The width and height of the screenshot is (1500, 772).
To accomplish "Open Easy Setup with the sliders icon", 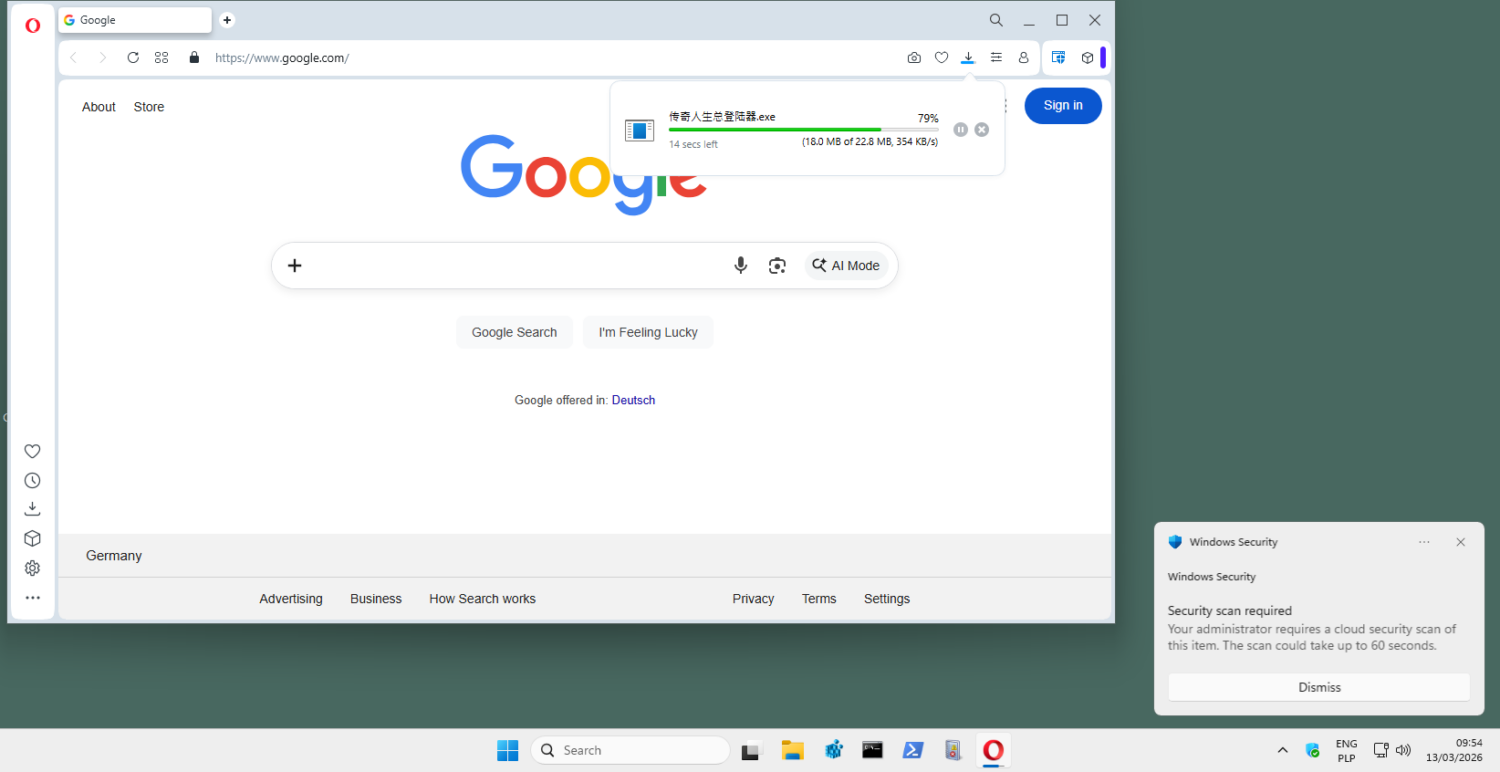I will pyautogui.click(x=996, y=57).
